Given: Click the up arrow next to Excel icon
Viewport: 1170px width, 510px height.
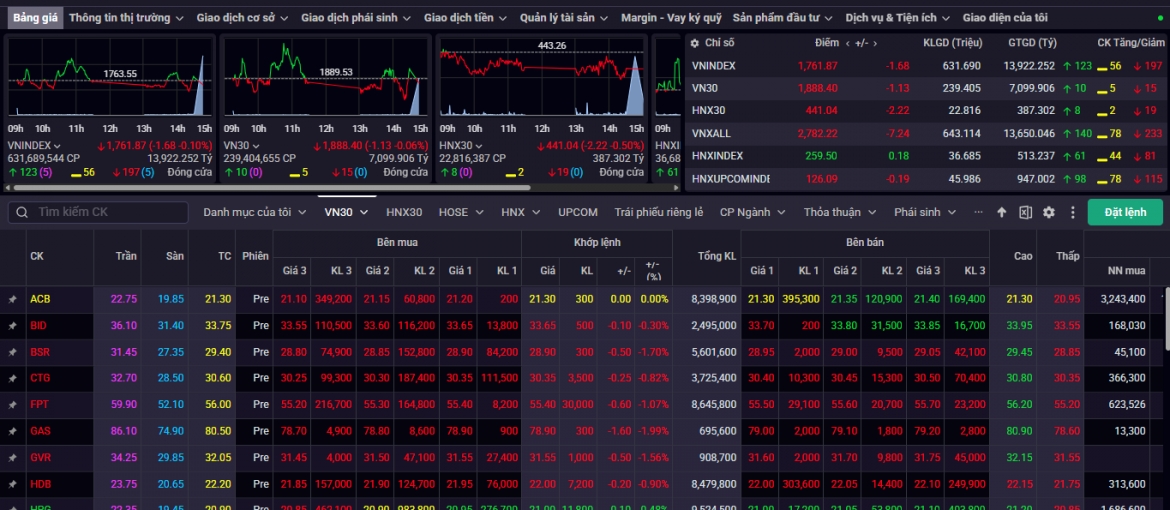Looking at the screenshot, I should pyautogui.click(x=1001, y=213).
